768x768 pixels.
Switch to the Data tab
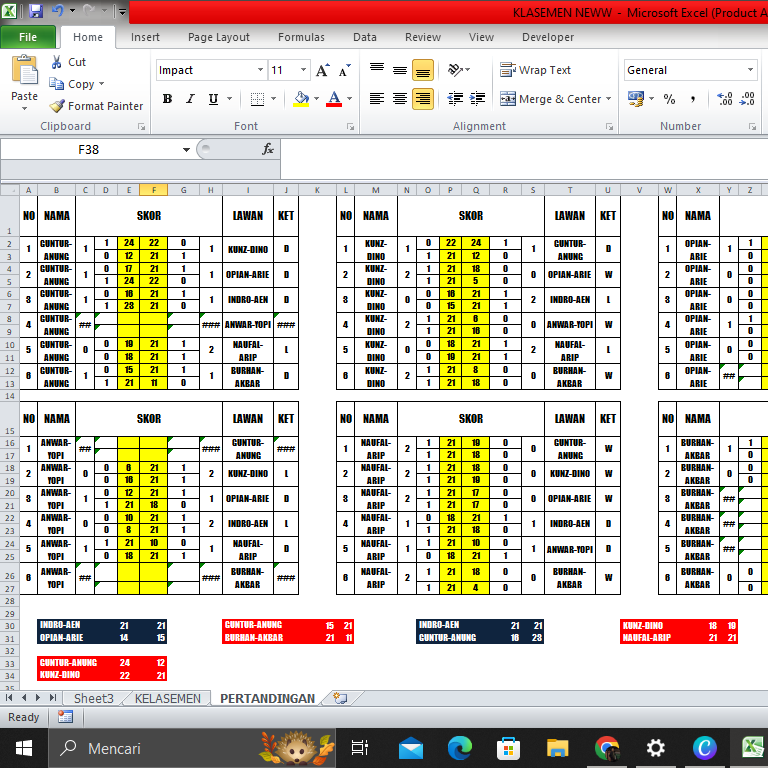tap(365, 37)
